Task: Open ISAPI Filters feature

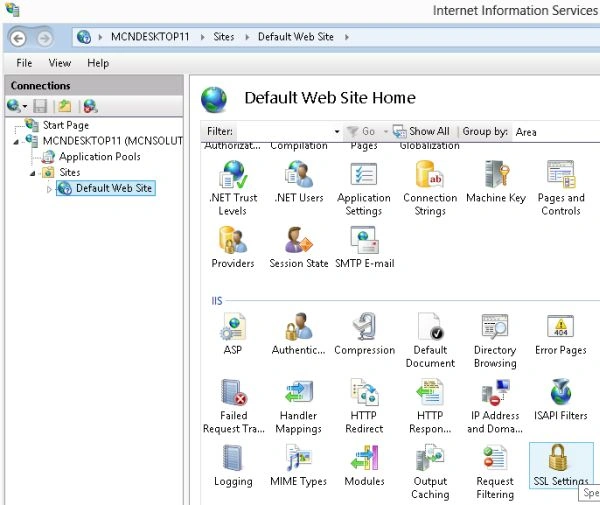Action: (561, 400)
